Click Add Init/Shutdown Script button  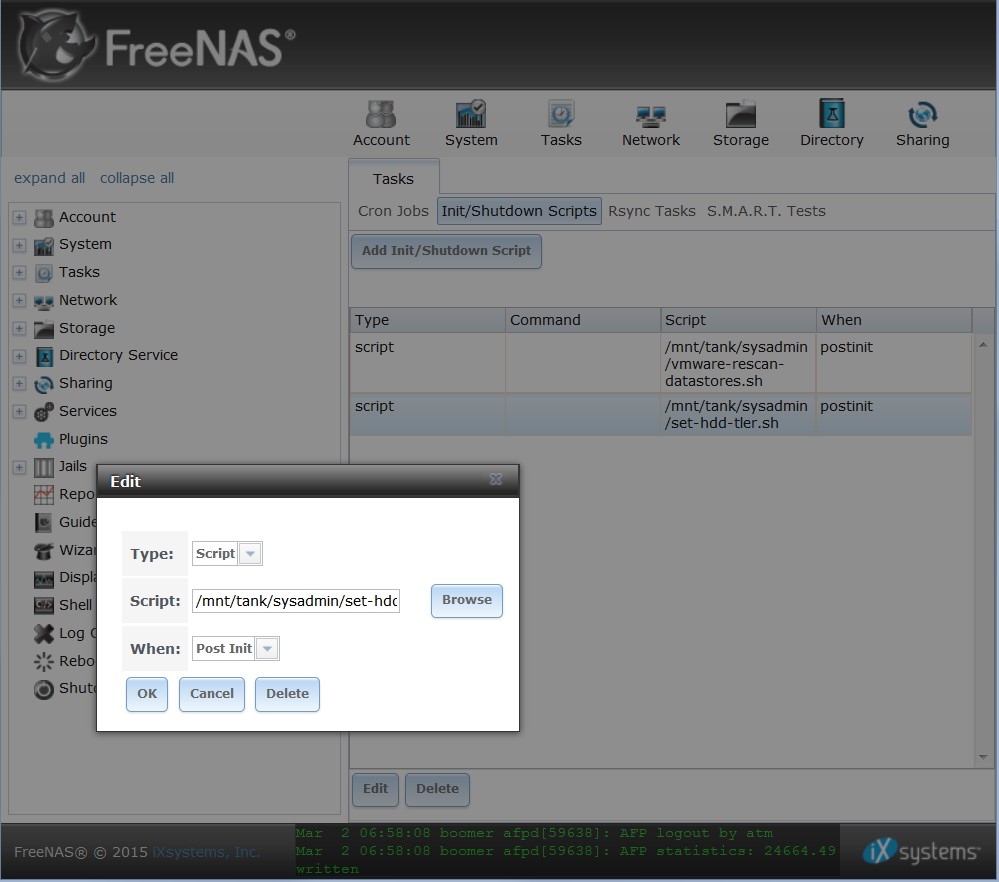point(446,251)
